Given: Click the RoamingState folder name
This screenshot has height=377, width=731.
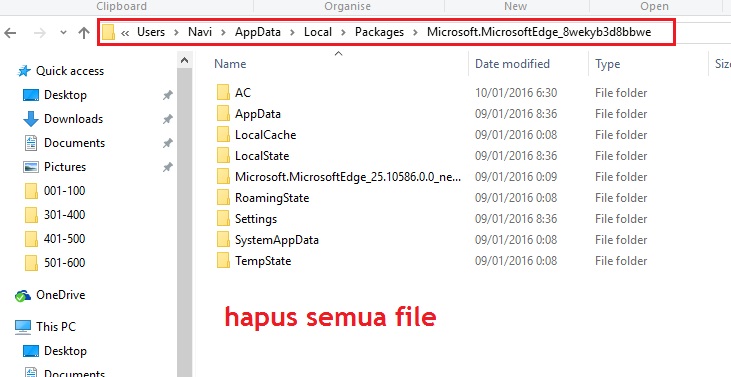Looking at the screenshot, I should tap(272, 198).
